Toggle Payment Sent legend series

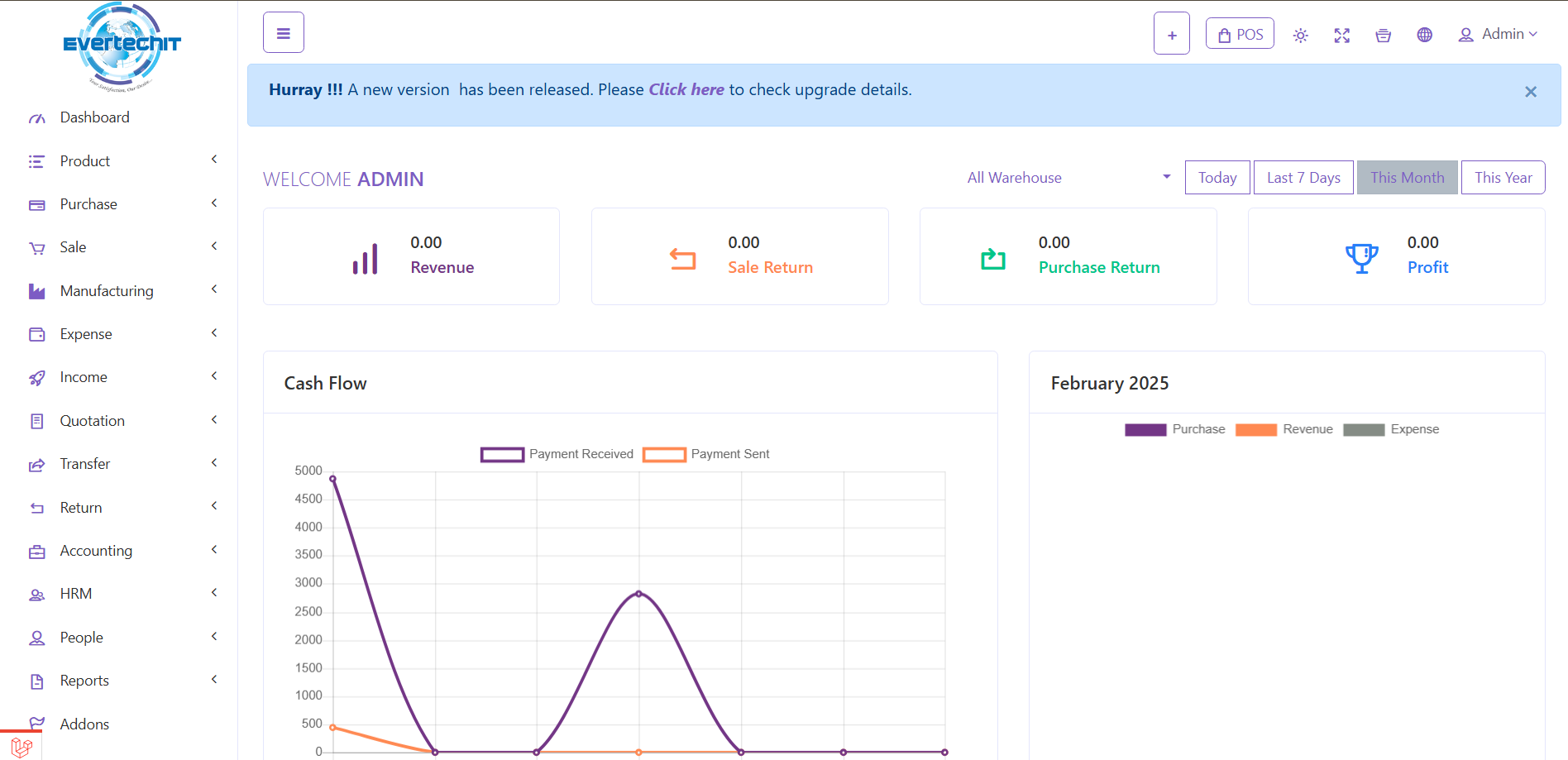[x=705, y=454]
